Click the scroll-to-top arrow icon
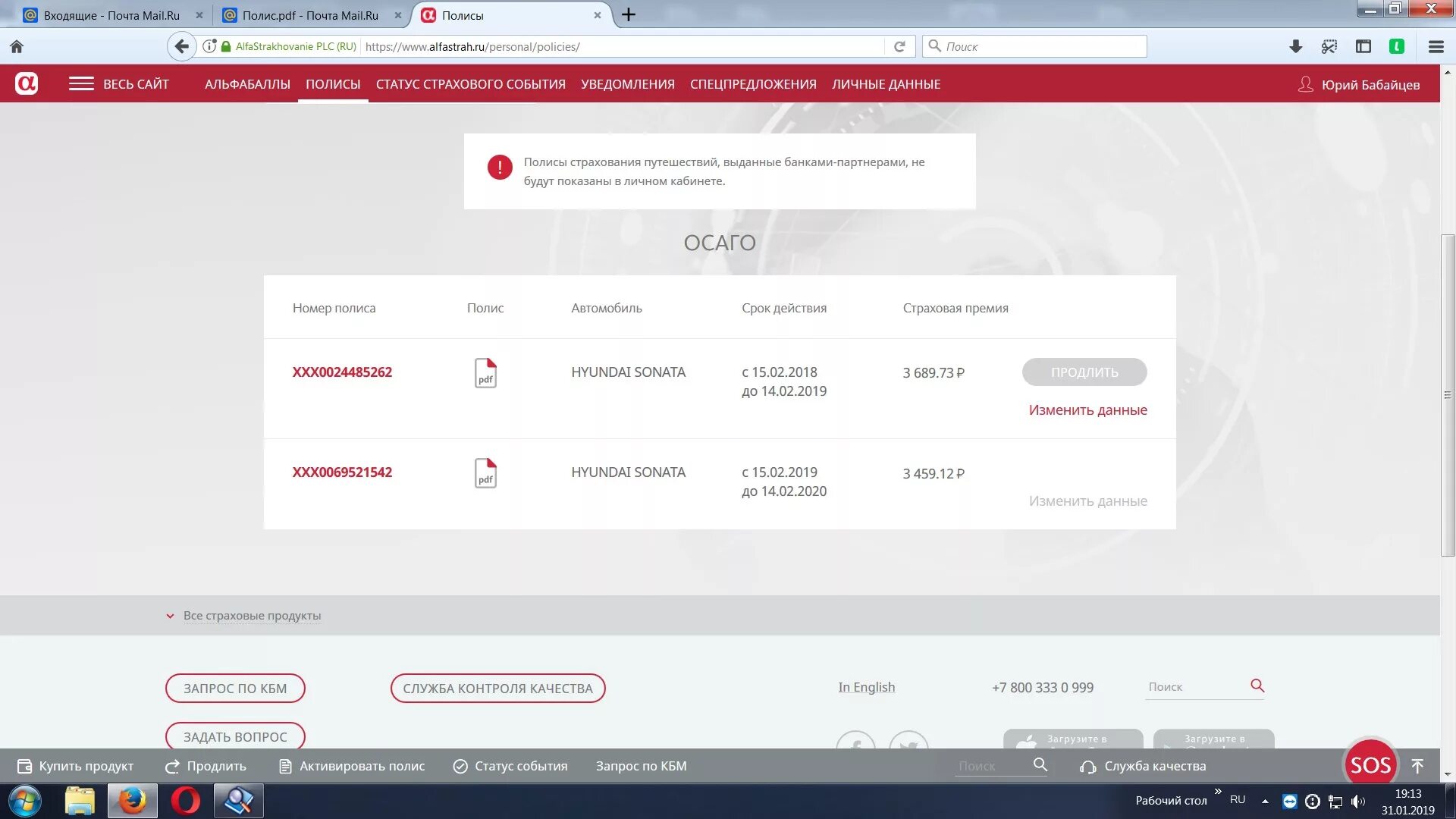This screenshot has height=819, width=1456. [1417, 766]
